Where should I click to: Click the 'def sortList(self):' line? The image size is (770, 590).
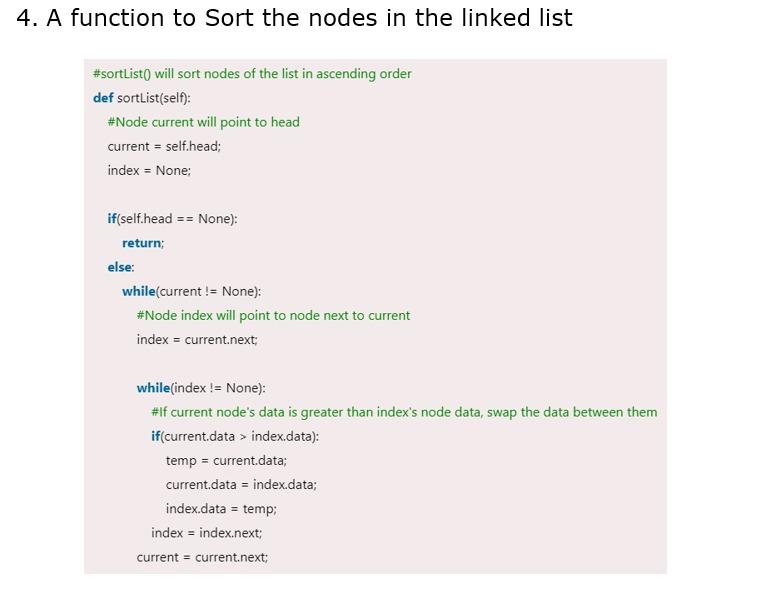[x=141, y=98]
